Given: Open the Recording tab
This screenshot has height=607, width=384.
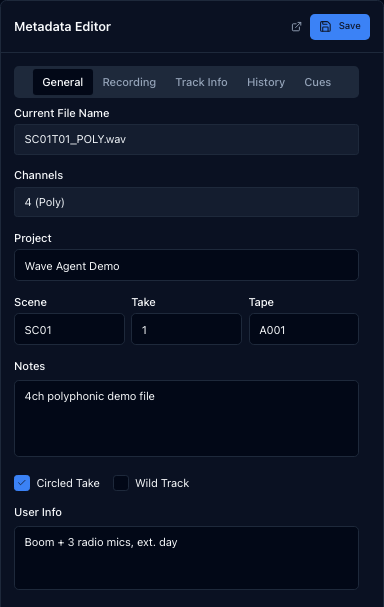Looking at the screenshot, I should 129,82.
